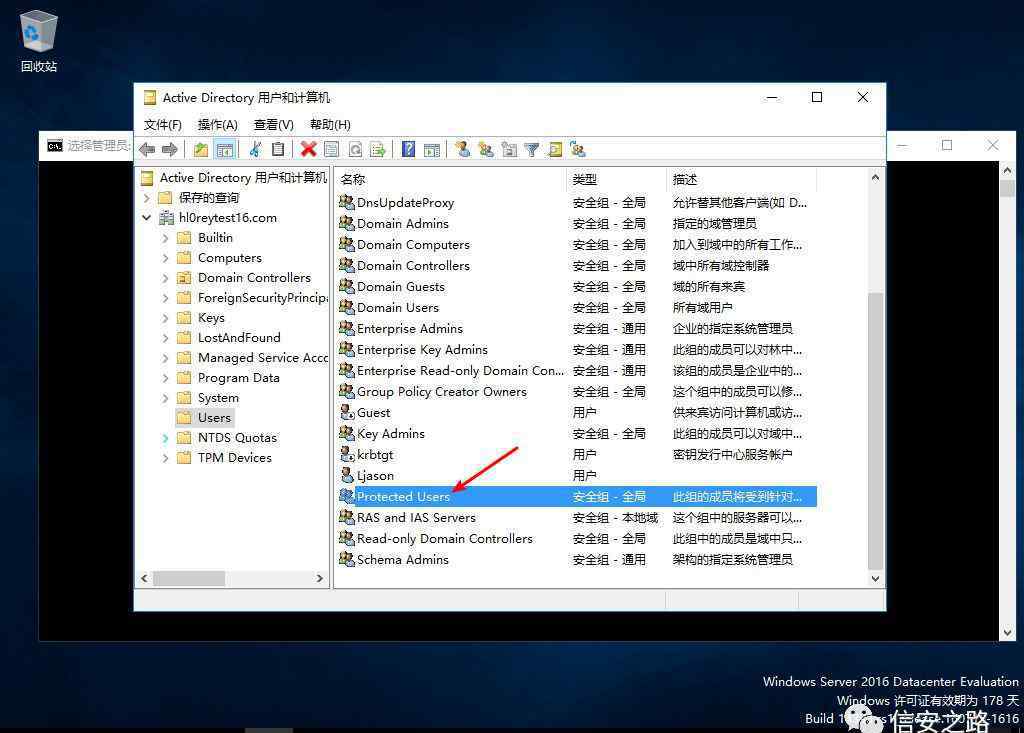Go back using the toolbar back arrow

pyautogui.click(x=148, y=150)
